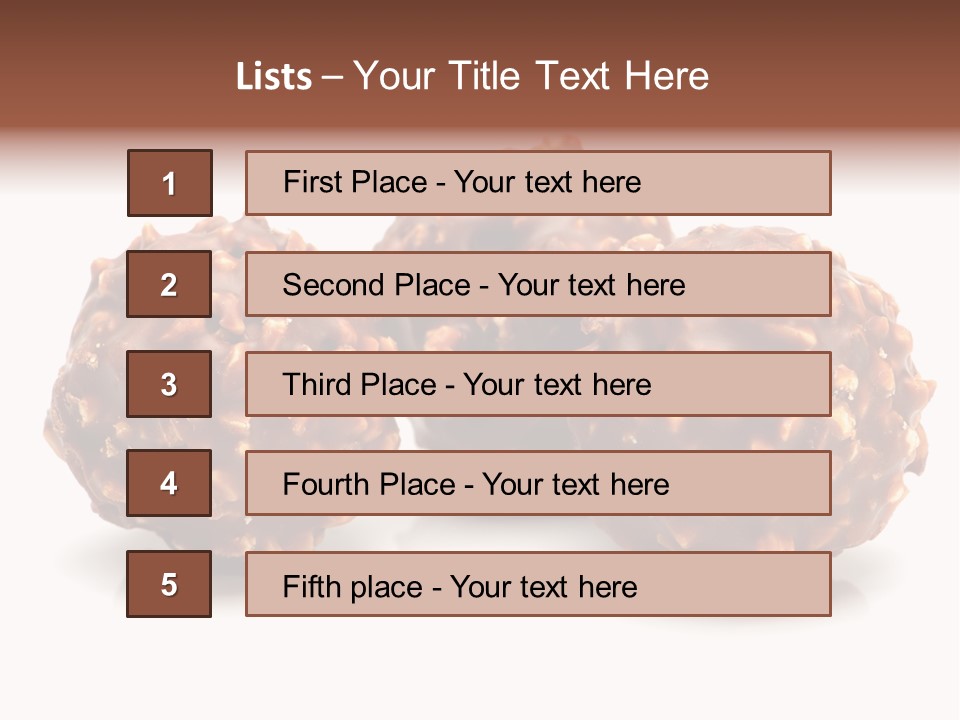Click the words 'Second Place' in row two
960x720 pixels.
[x=377, y=285]
